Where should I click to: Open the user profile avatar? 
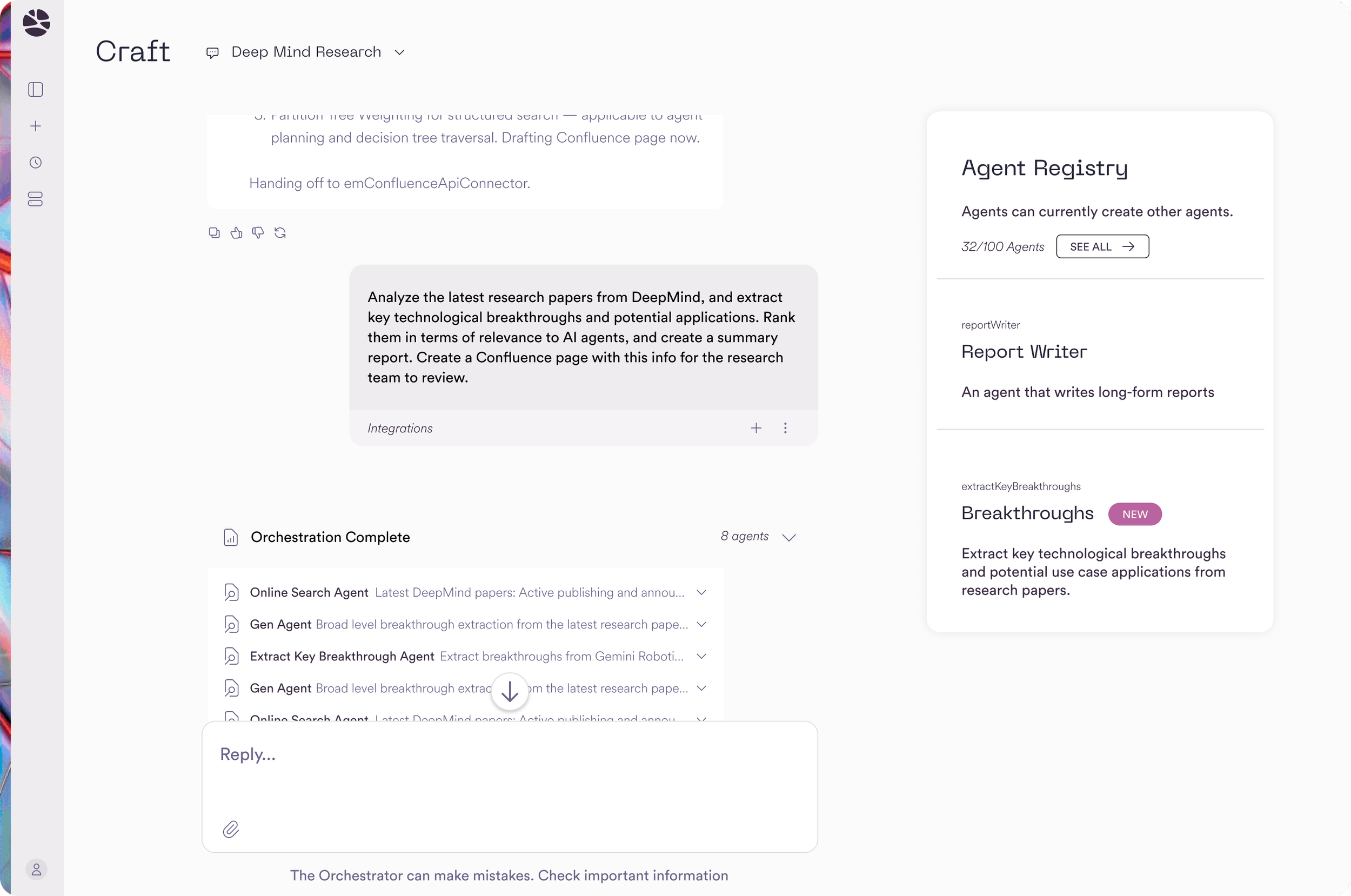point(36,870)
